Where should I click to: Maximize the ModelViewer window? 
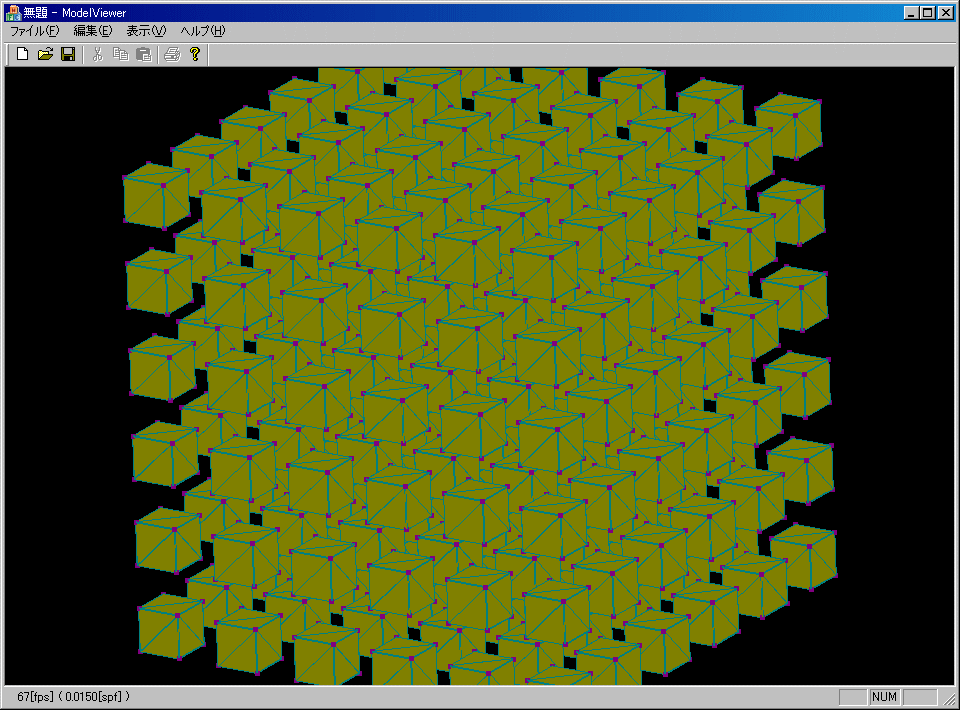(928, 13)
